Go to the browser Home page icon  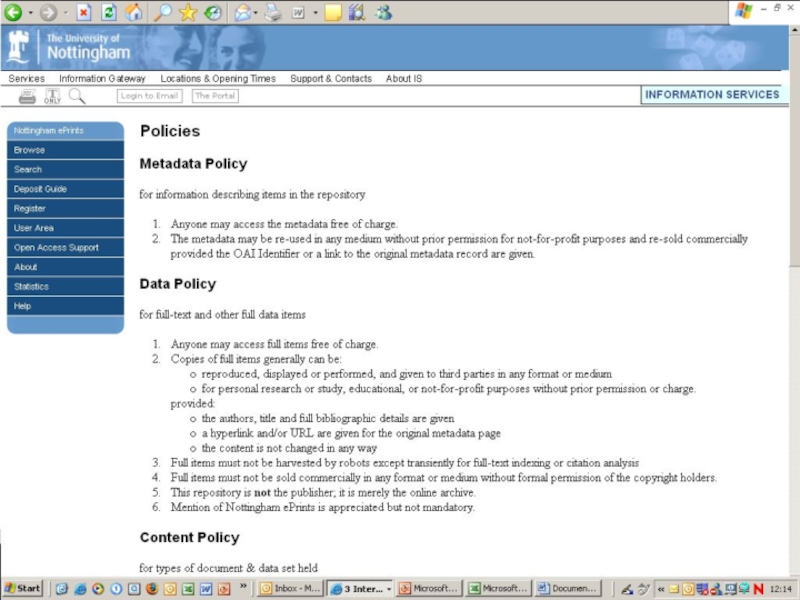click(x=134, y=12)
